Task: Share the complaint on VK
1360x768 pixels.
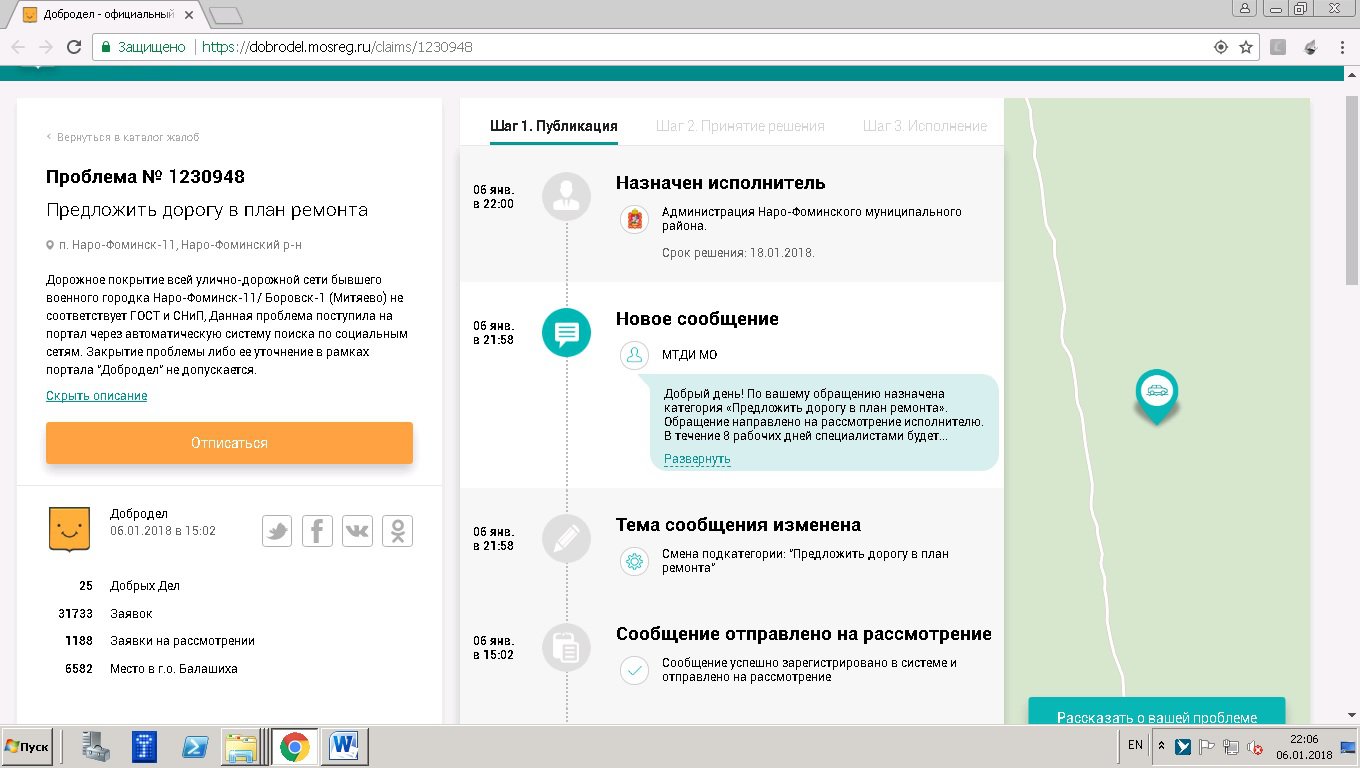Action: tap(357, 531)
